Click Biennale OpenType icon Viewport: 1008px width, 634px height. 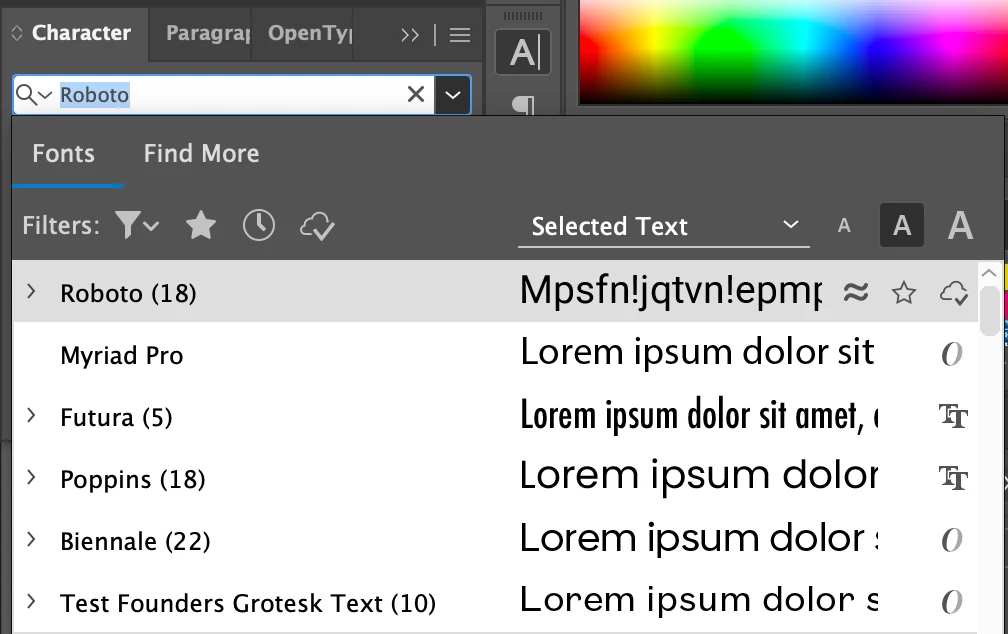click(952, 540)
